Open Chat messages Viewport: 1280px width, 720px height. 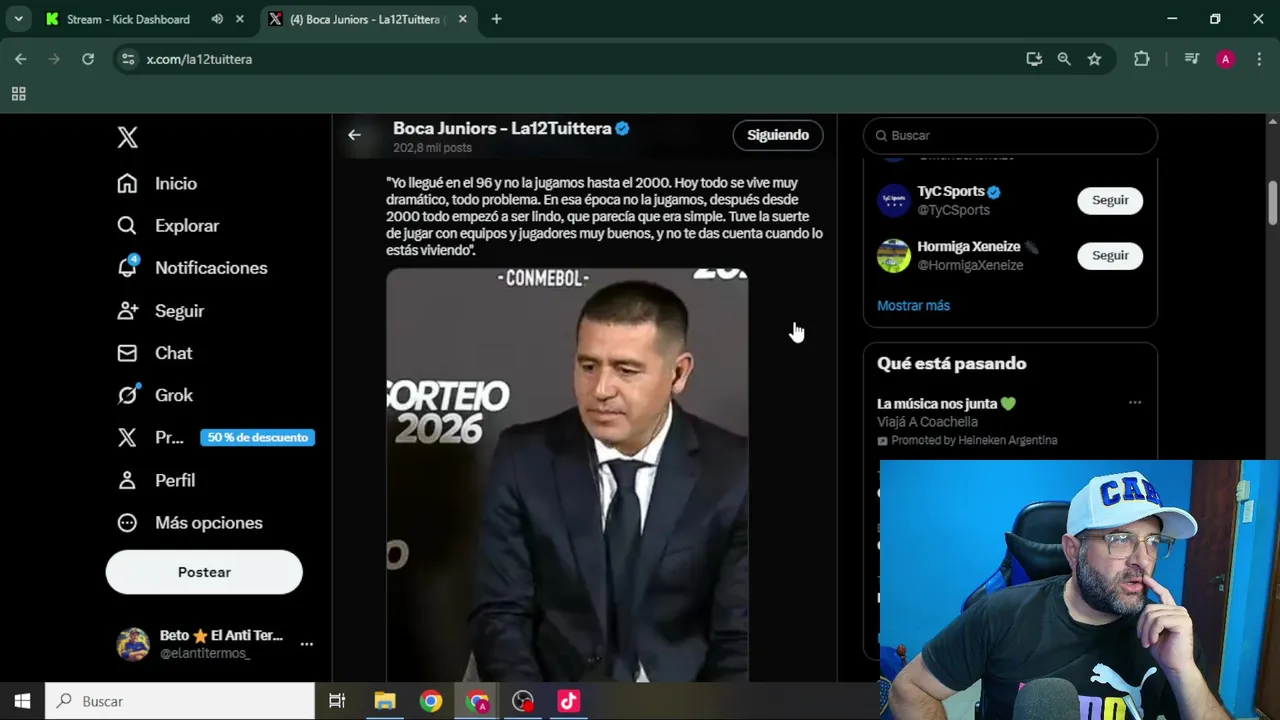coord(154,353)
